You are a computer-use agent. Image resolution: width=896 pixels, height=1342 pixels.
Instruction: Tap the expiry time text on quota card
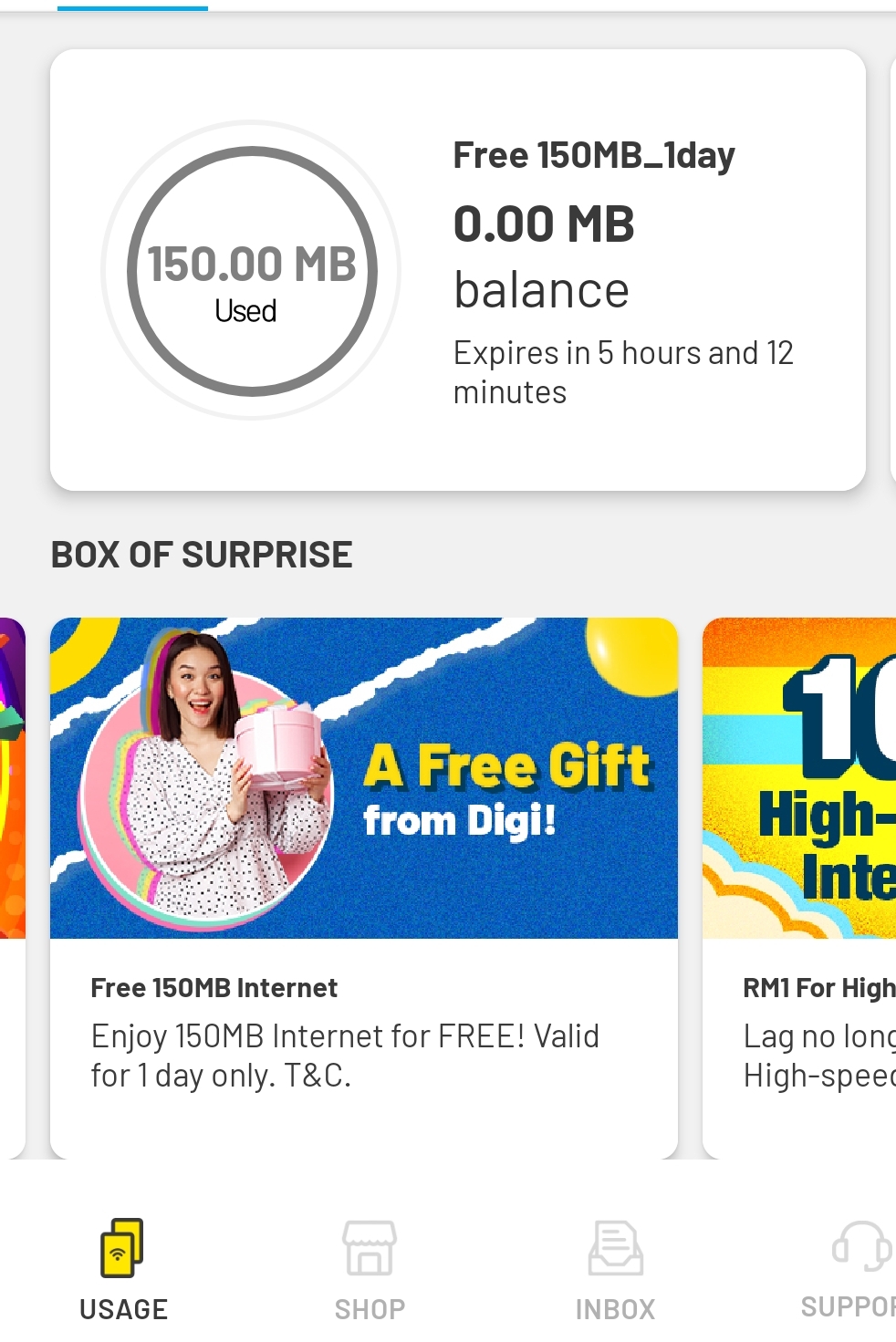(x=624, y=372)
